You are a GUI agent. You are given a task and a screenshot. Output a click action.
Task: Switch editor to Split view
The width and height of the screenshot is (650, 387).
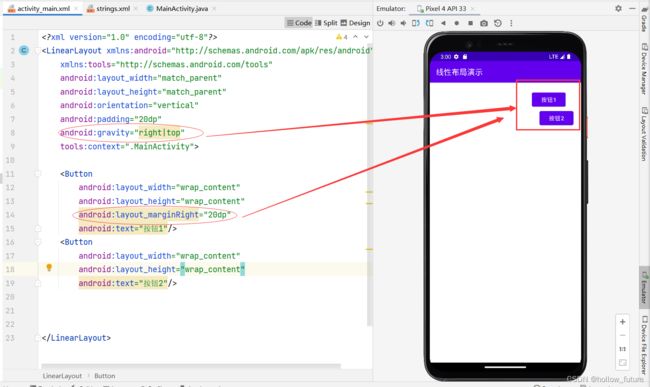point(326,23)
